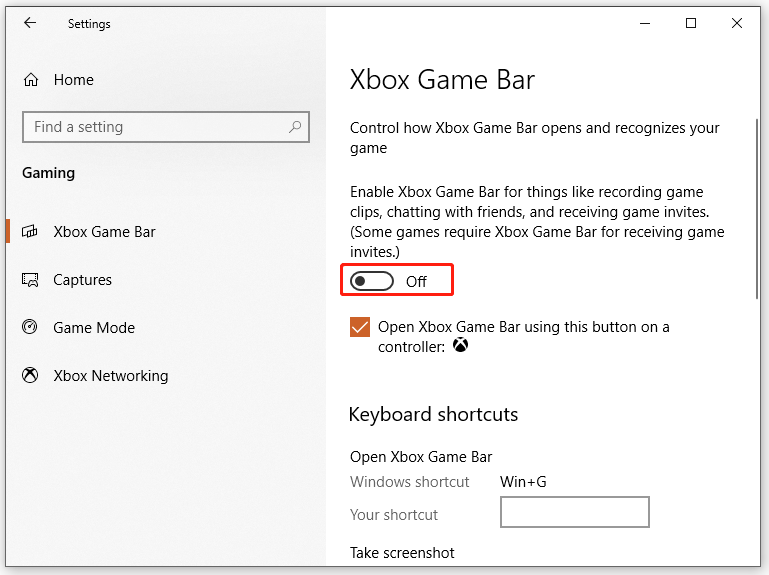Click the Game Mode gauge icon
769x575 pixels.
tap(30, 327)
